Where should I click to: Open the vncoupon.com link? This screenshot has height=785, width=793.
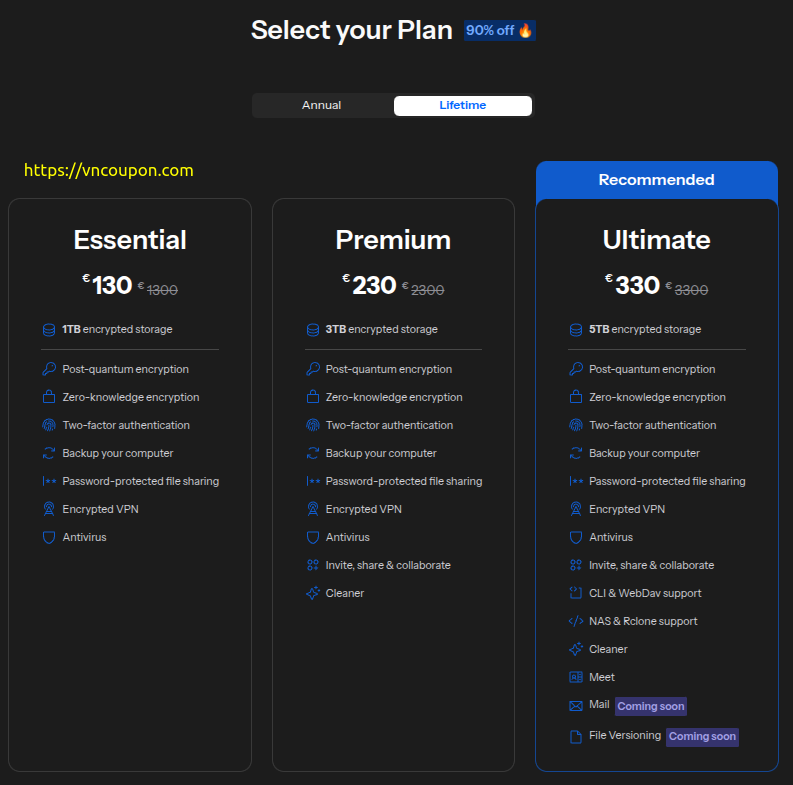[x=108, y=170]
